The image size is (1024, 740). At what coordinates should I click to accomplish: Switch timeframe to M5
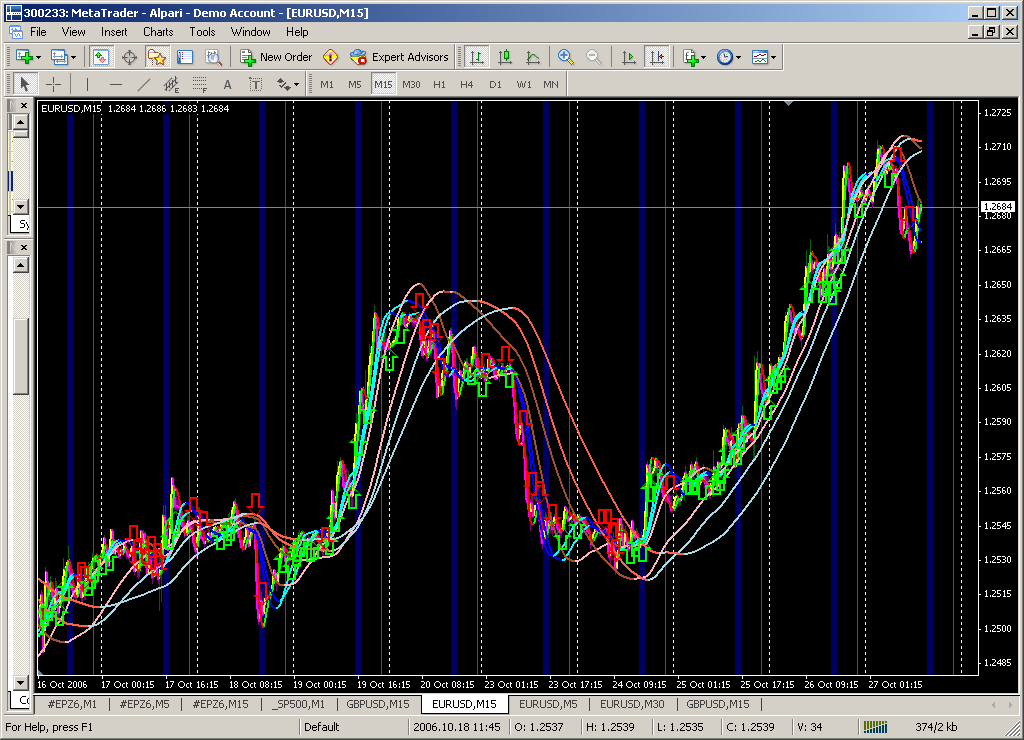coord(355,84)
